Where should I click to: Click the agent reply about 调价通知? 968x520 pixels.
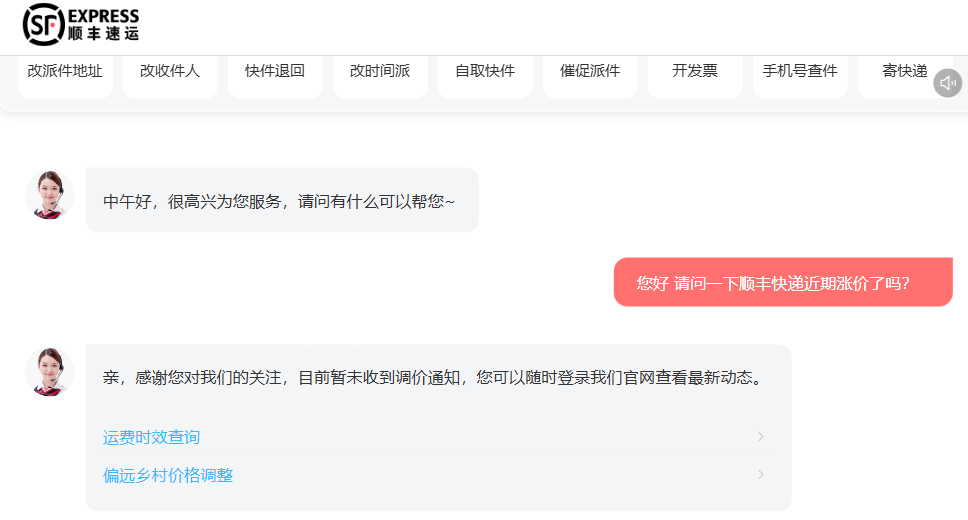(434, 378)
